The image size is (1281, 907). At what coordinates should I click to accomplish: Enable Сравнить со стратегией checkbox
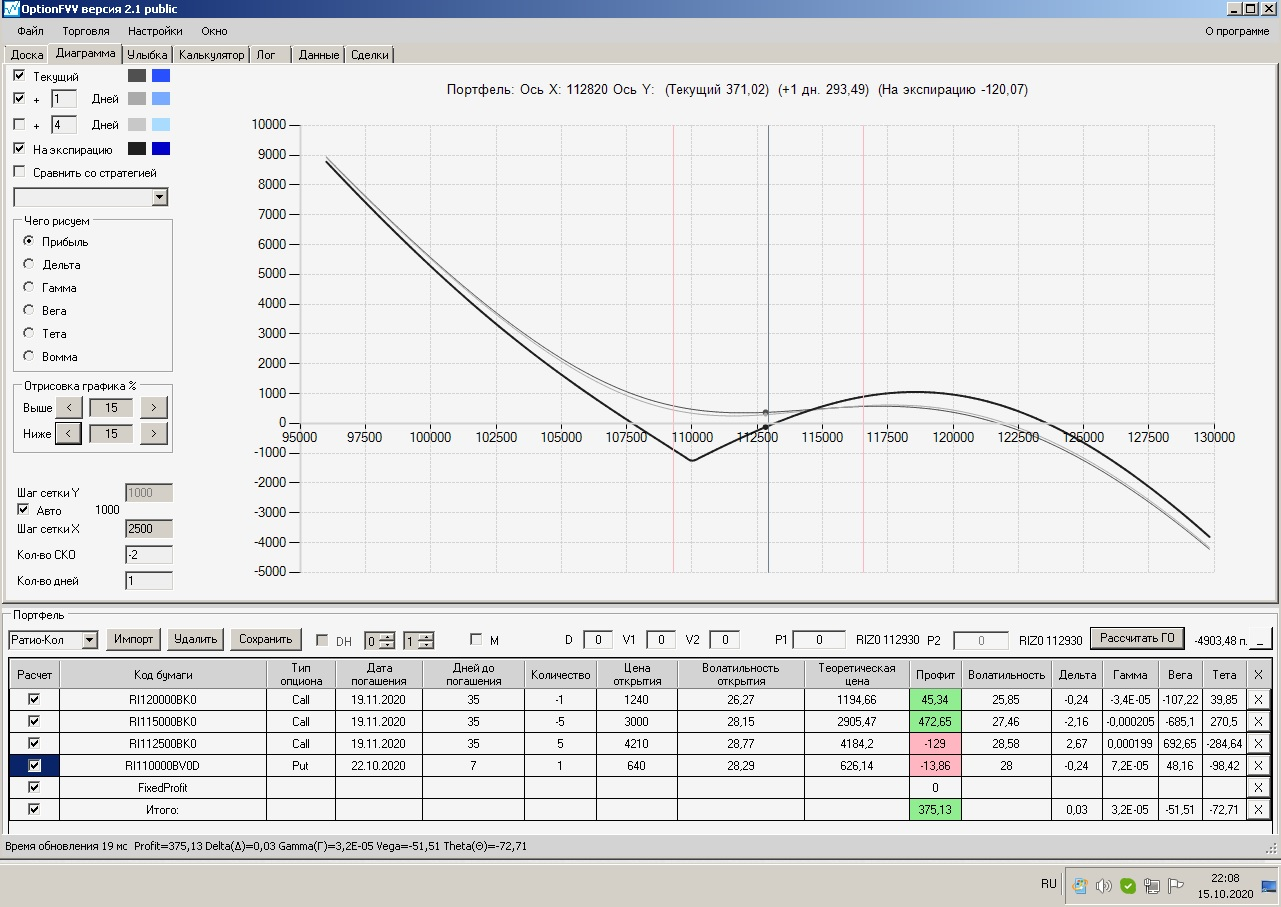(20, 172)
